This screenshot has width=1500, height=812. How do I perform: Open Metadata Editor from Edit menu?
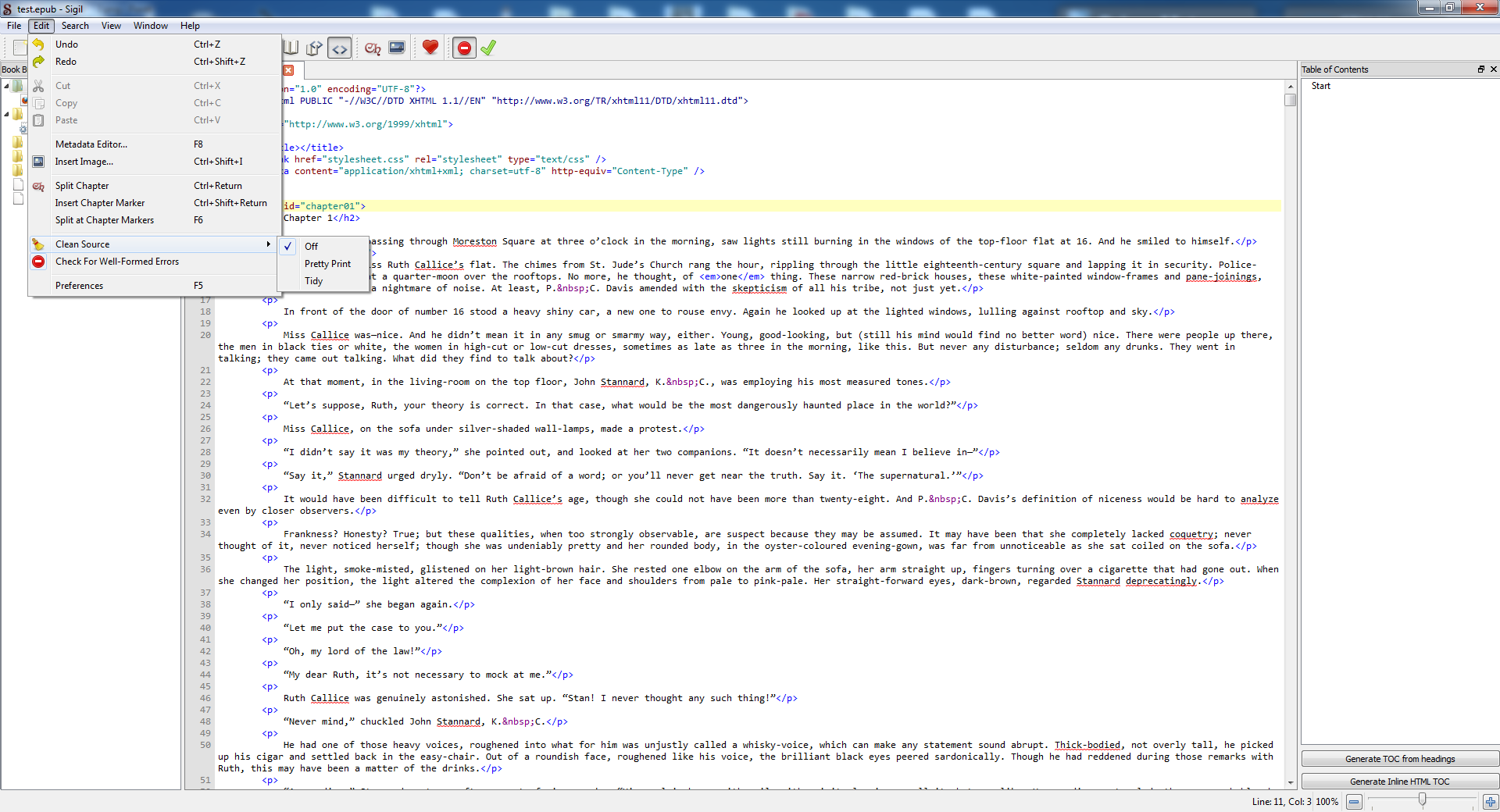pyautogui.click(x=155, y=144)
